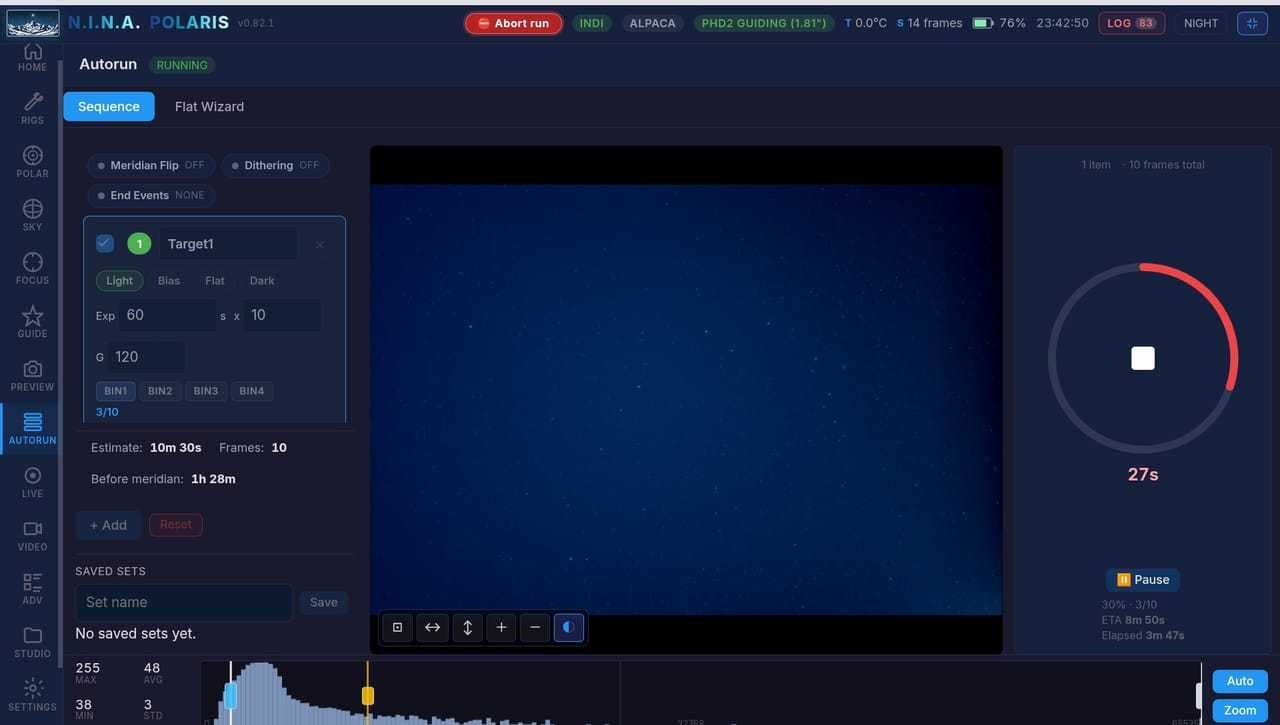Open the Guide sidebar section

click(x=32, y=321)
